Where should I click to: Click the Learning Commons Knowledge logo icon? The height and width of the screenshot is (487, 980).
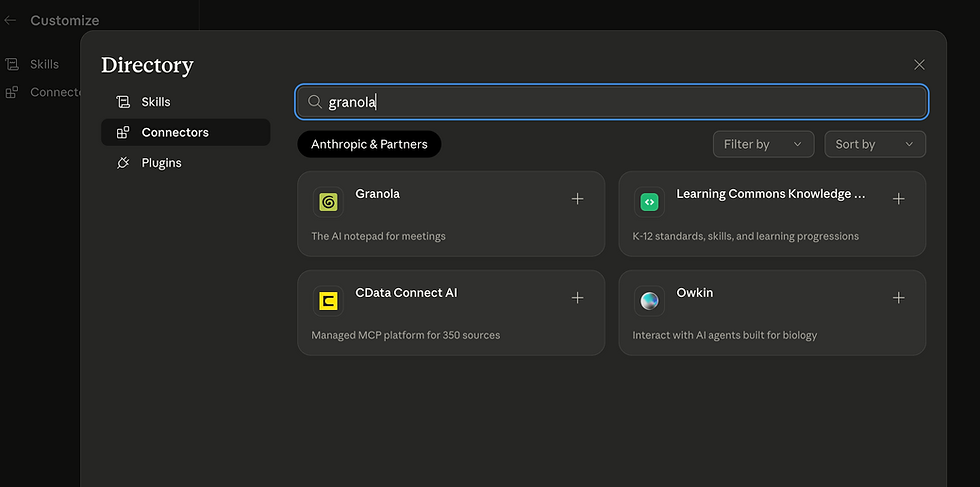click(649, 201)
